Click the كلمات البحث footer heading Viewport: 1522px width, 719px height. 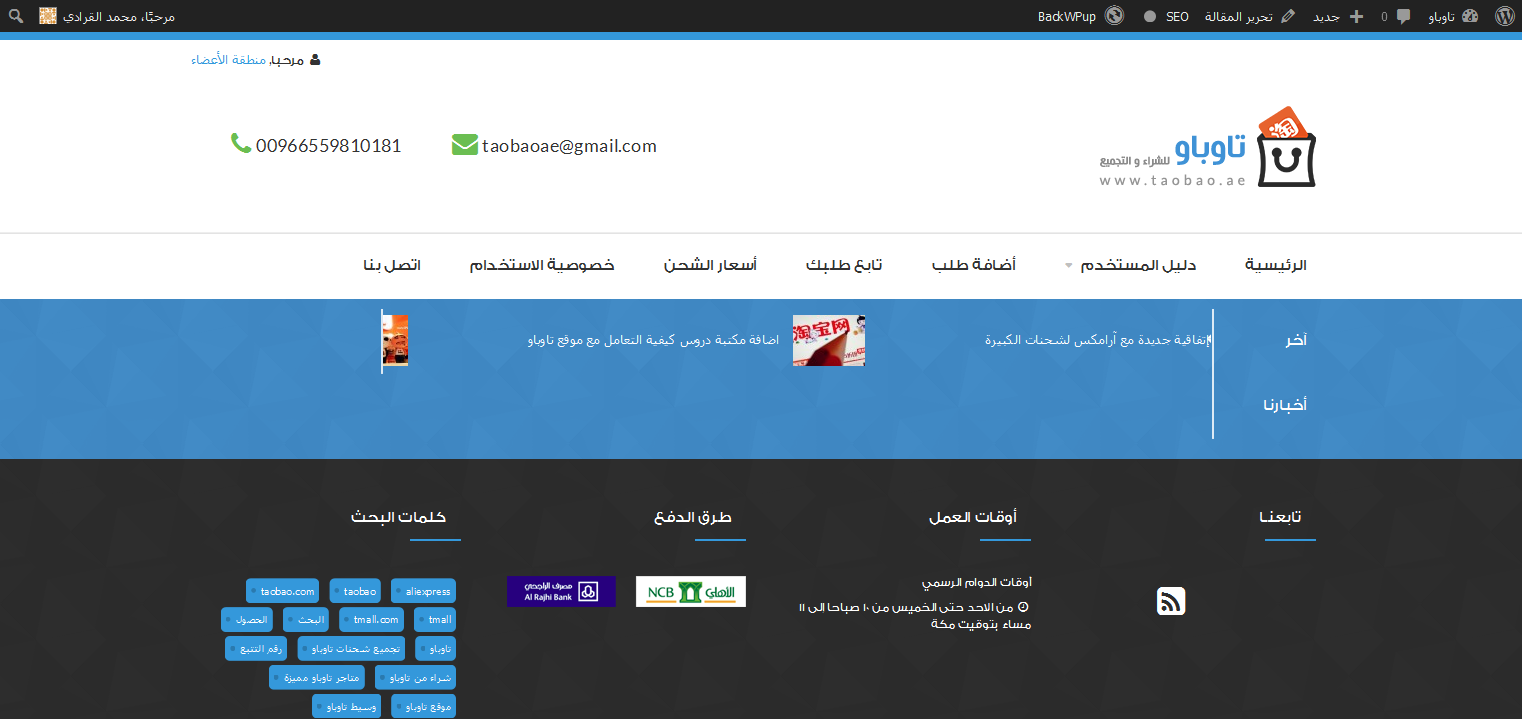398,517
